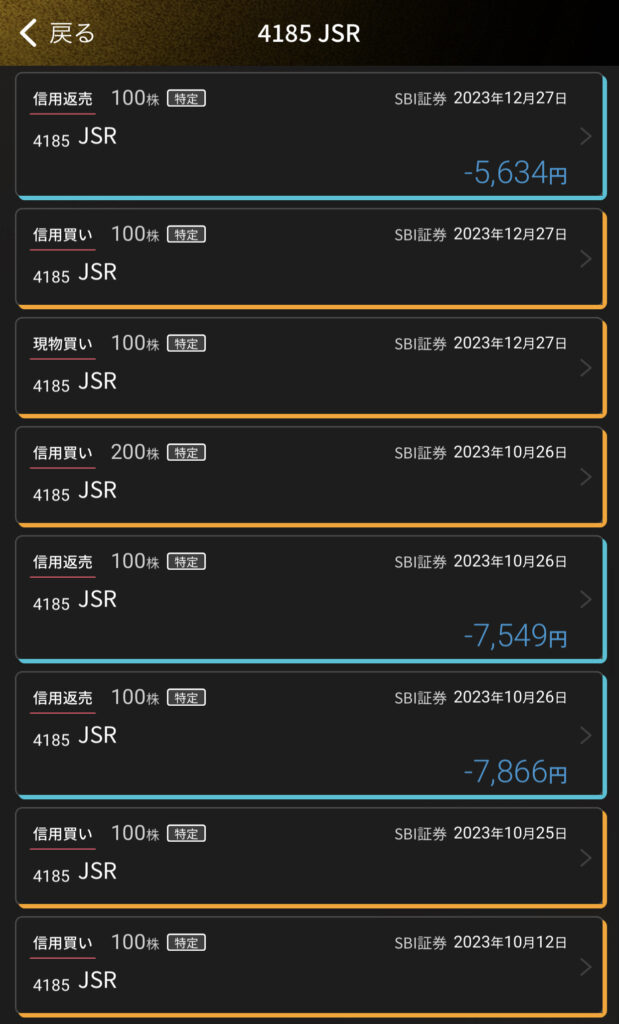Open chevron on the -5,634円 trade

click(585, 136)
